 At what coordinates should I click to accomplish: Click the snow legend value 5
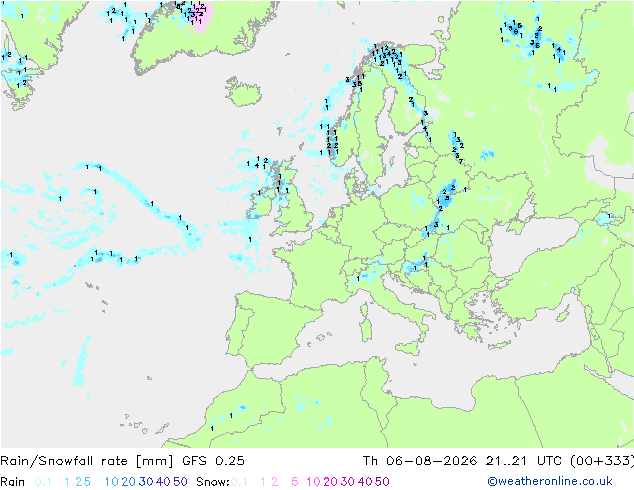295,482
